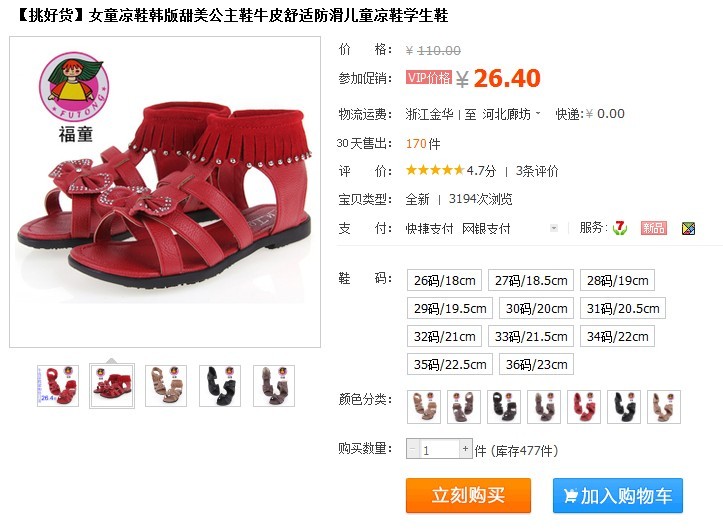This screenshot has width=723, height=531.
Task: Select shoe size 26码/18cm
Action: coord(444,280)
